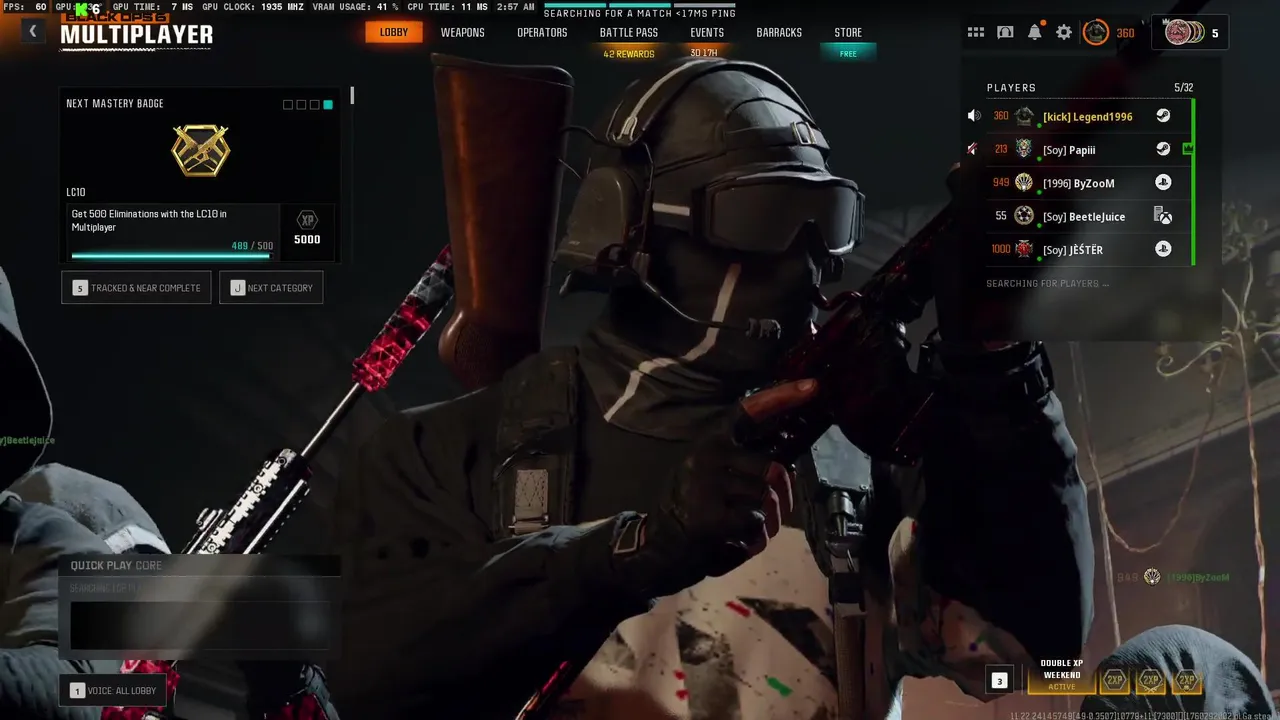
Task: Click JÈŠTËR's prestige master emblem
Action: click(1024, 250)
